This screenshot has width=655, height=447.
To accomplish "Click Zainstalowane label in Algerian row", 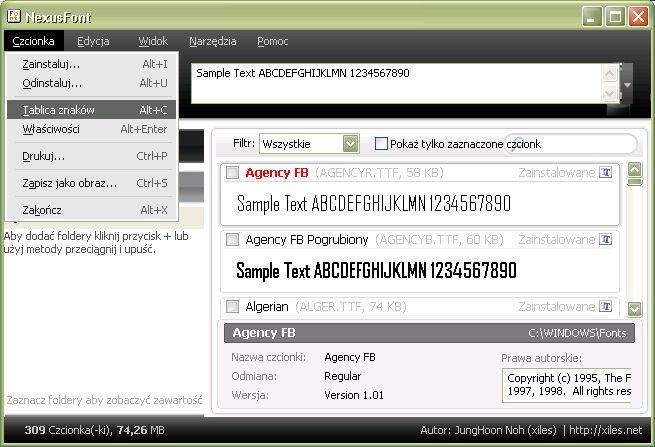I will click(556, 307).
